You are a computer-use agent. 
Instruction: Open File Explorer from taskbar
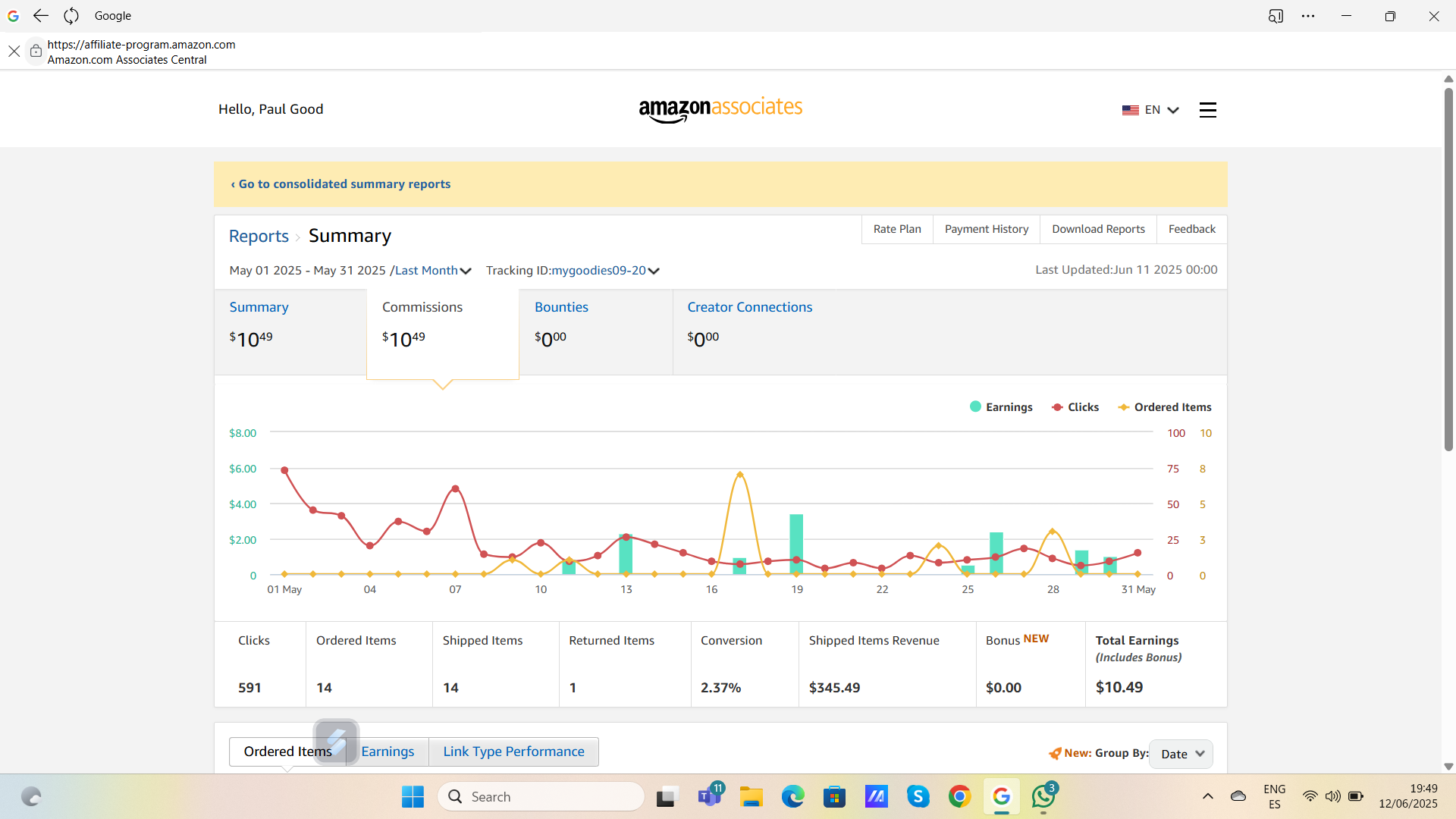(751, 796)
